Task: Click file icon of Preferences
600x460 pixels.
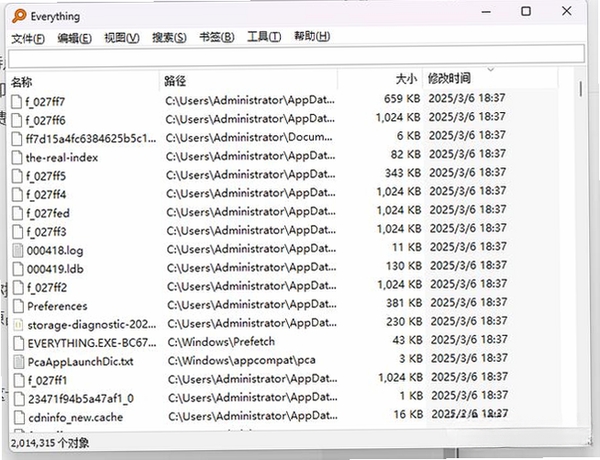Action: (x=18, y=306)
